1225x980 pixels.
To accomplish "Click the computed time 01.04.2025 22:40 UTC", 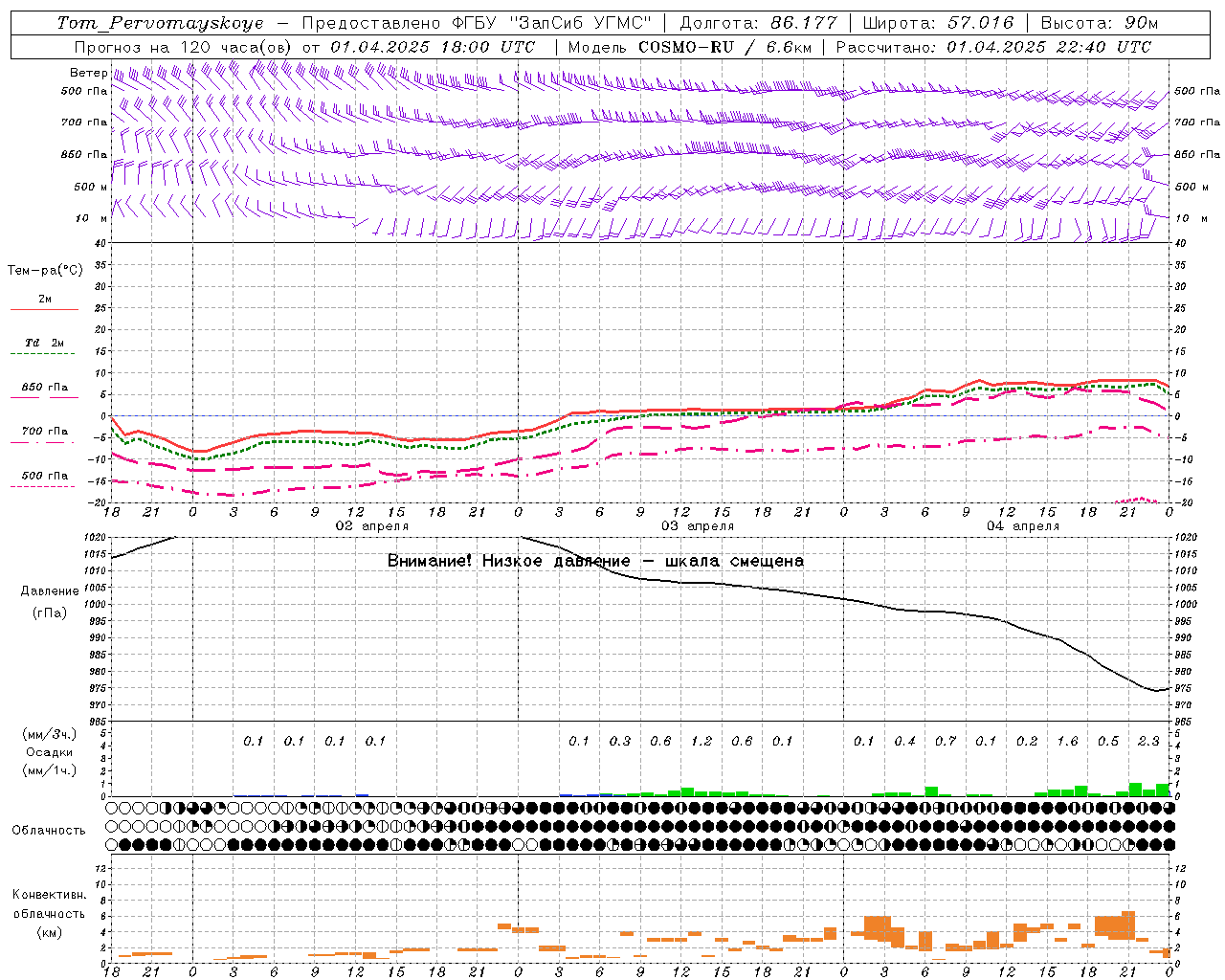I will pyautogui.click(x=1049, y=47).
